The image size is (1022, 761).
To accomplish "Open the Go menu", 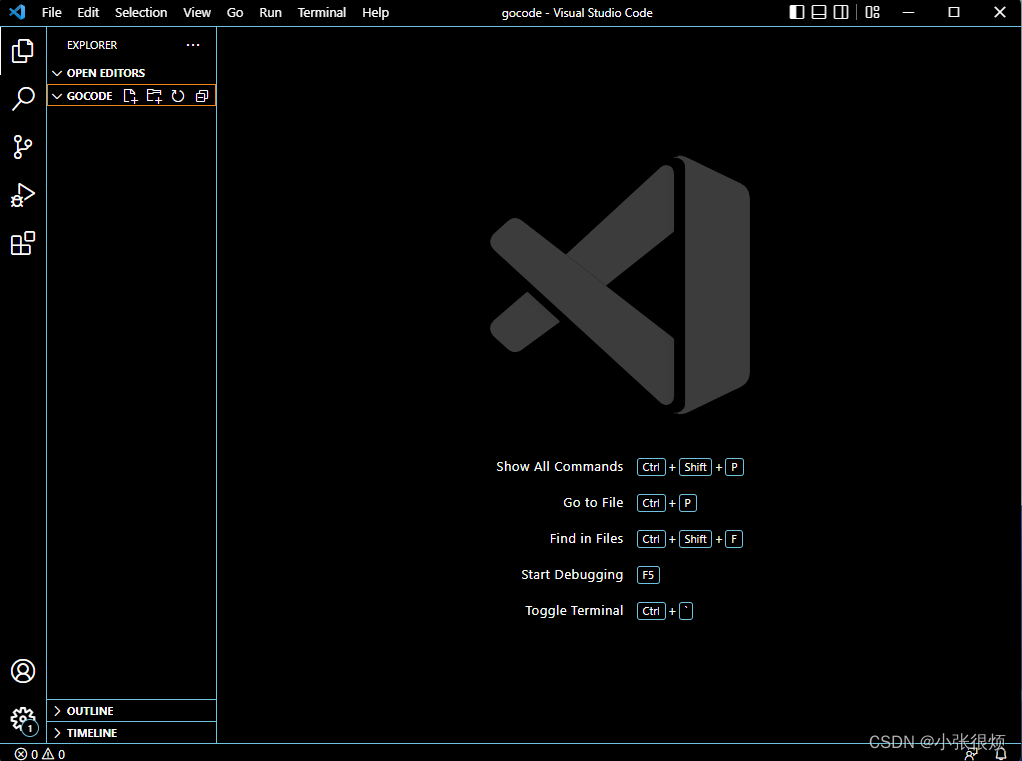I will click(235, 12).
